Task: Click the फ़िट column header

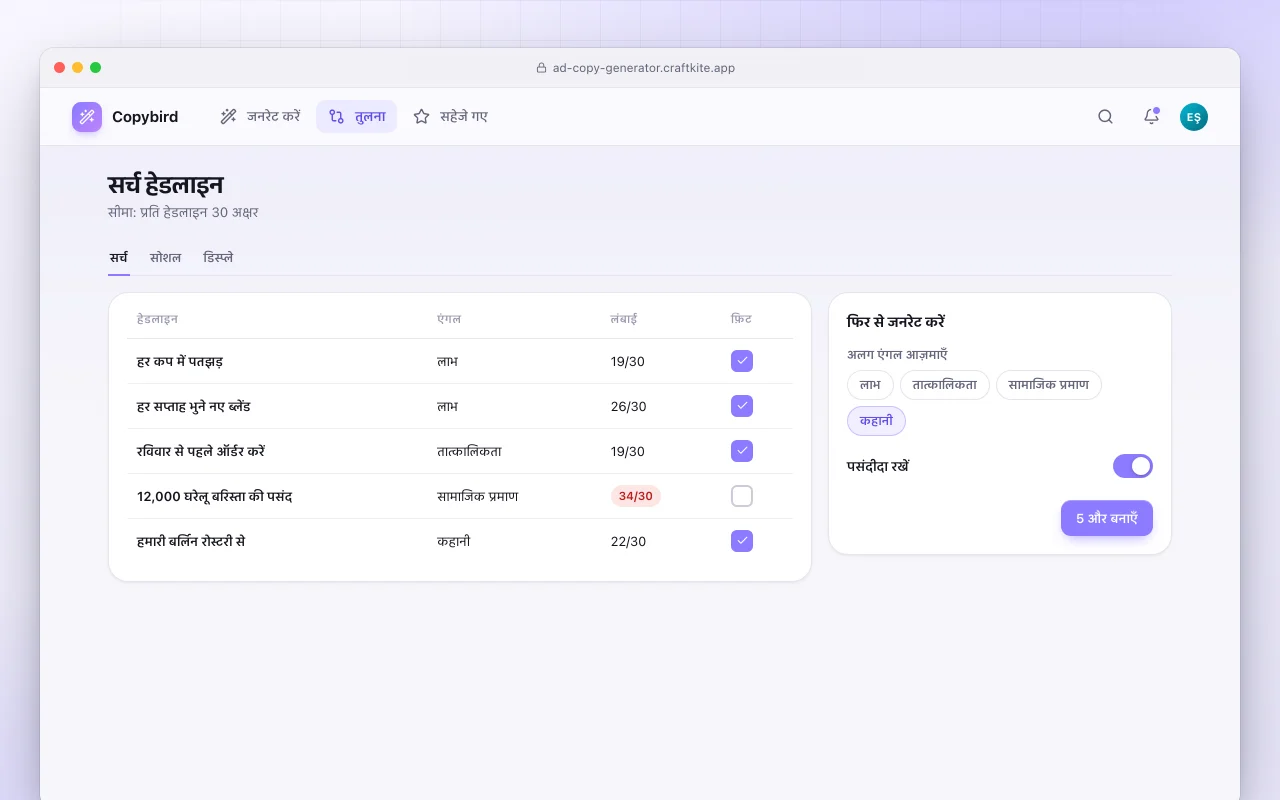Action: pyautogui.click(x=741, y=319)
